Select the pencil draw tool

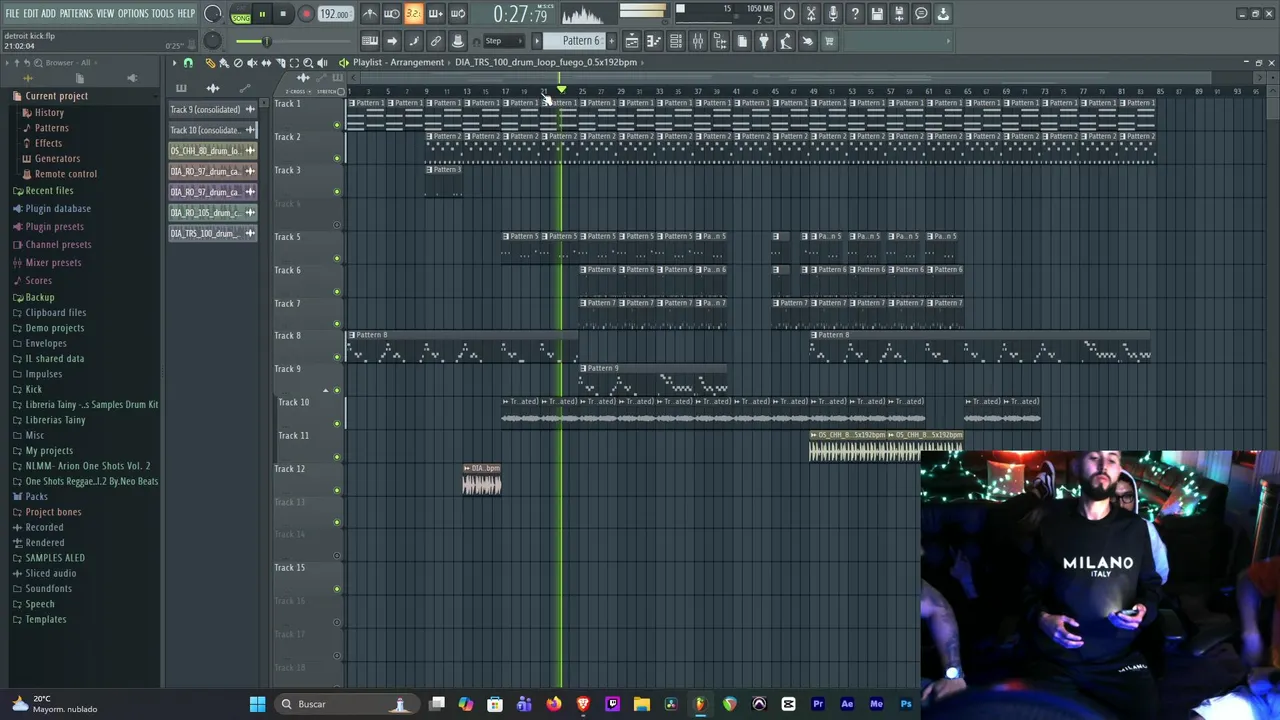tap(211, 63)
